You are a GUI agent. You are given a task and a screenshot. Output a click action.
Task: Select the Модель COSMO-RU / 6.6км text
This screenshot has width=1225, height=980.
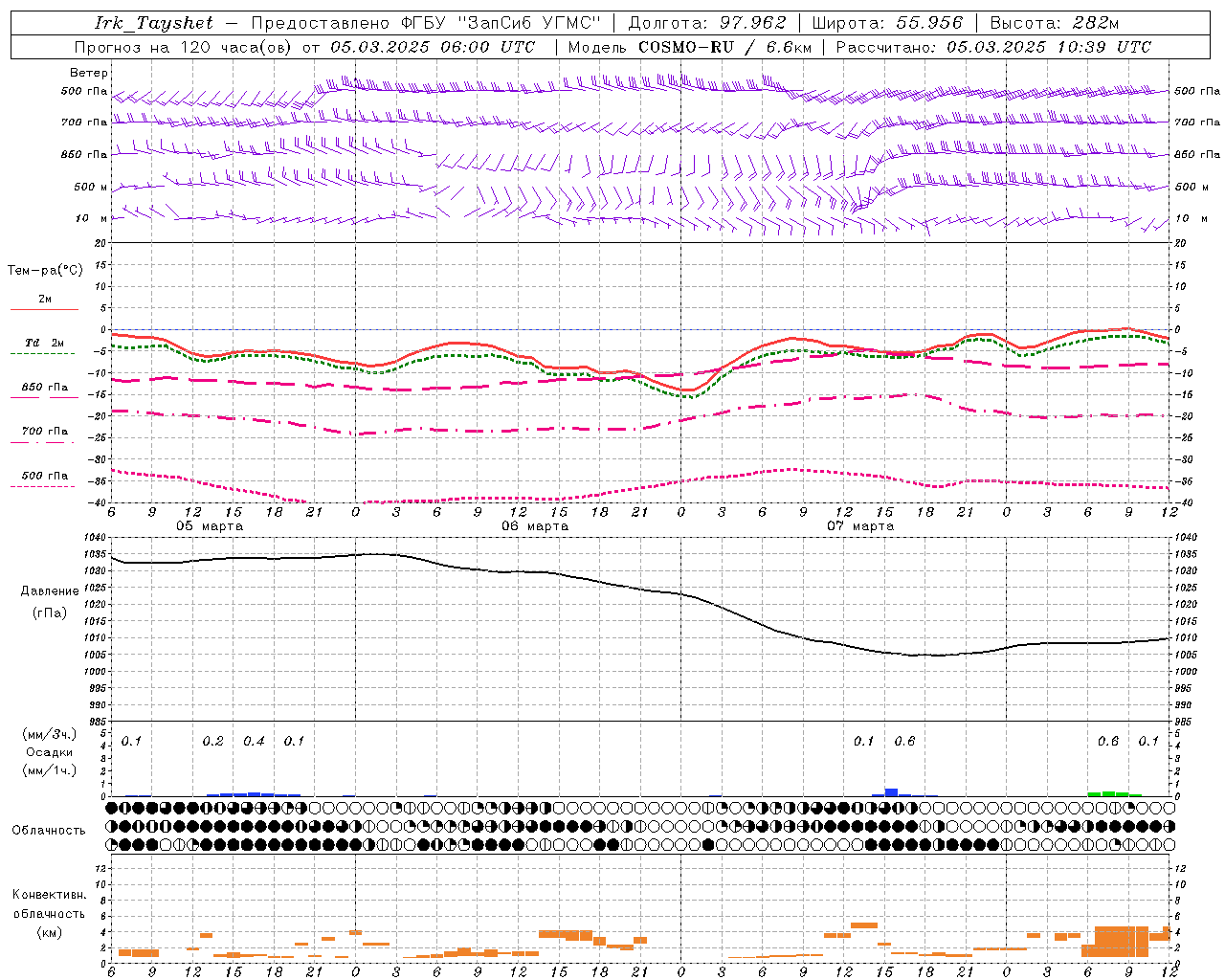click(690, 47)
